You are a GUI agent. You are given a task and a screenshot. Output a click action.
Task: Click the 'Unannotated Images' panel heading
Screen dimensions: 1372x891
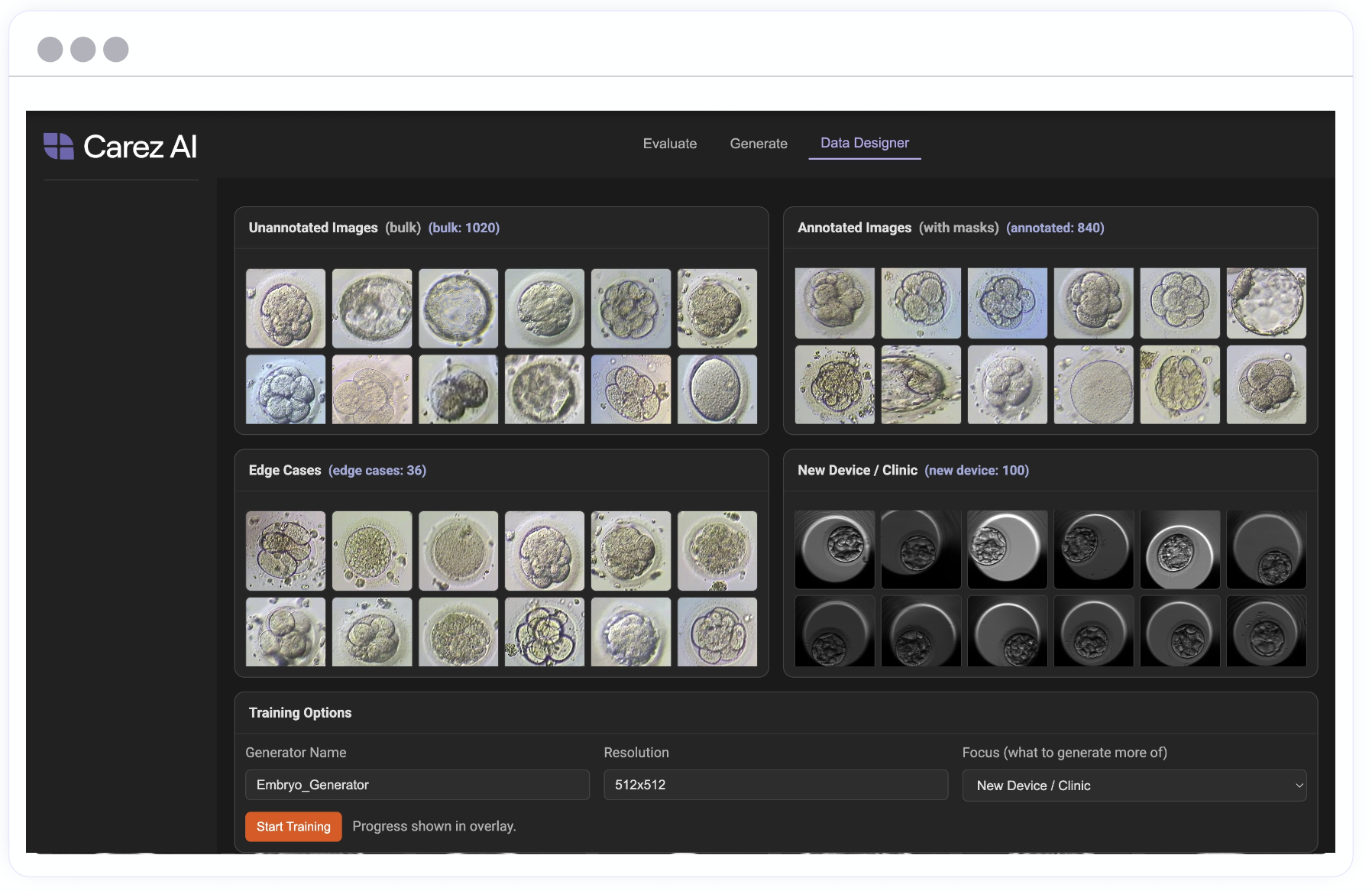pyautogui.click(x=313, y=228)
